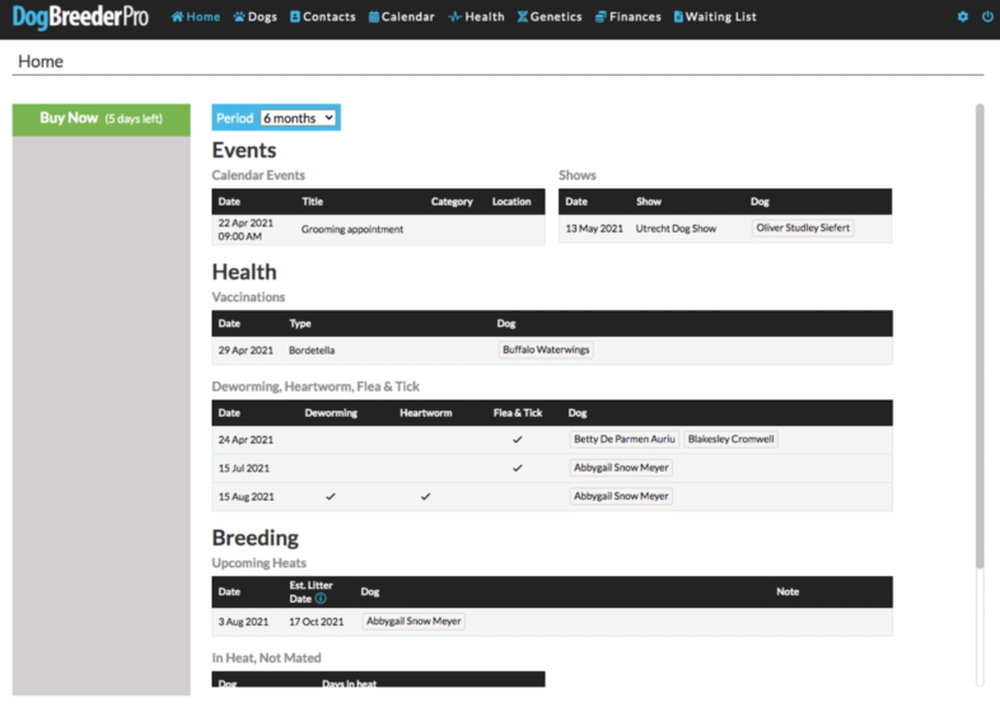Log out using the power icon
This screenshot has width=1000, height=704.
(x=987, y=17)
